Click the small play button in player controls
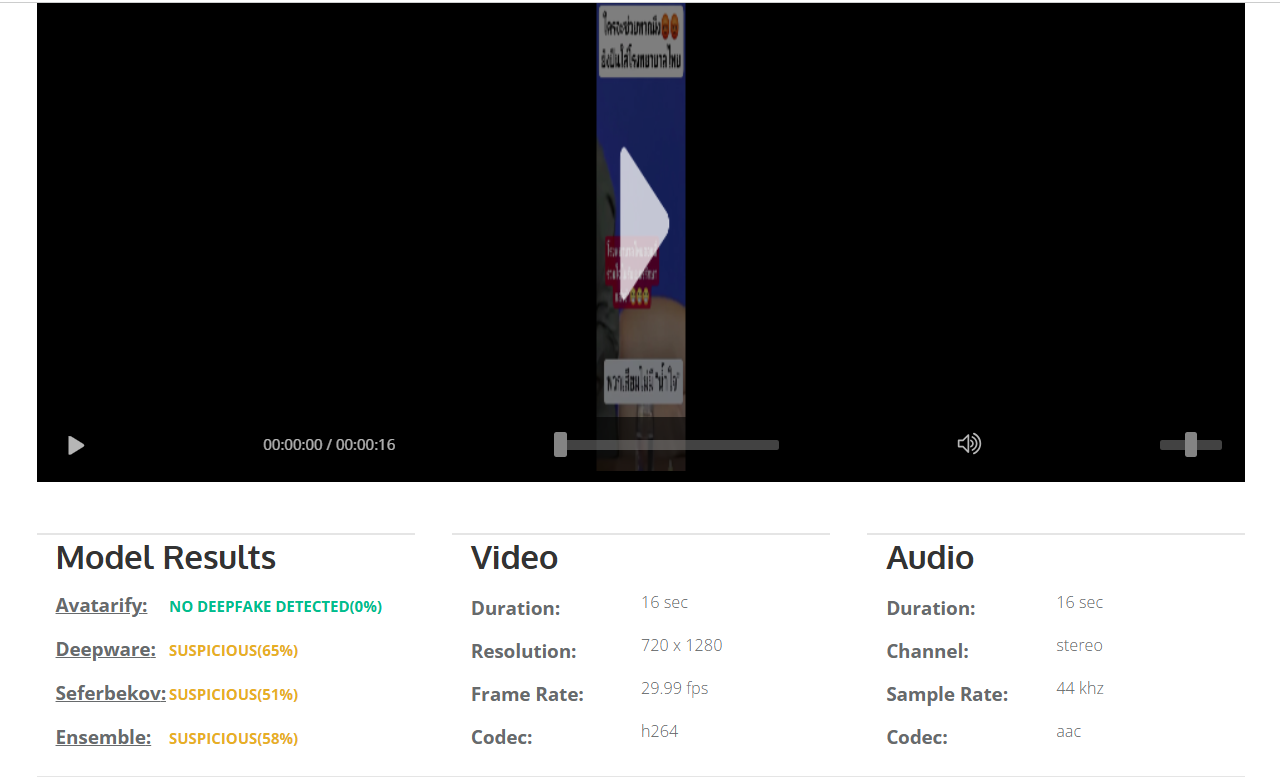 [76, 445]
